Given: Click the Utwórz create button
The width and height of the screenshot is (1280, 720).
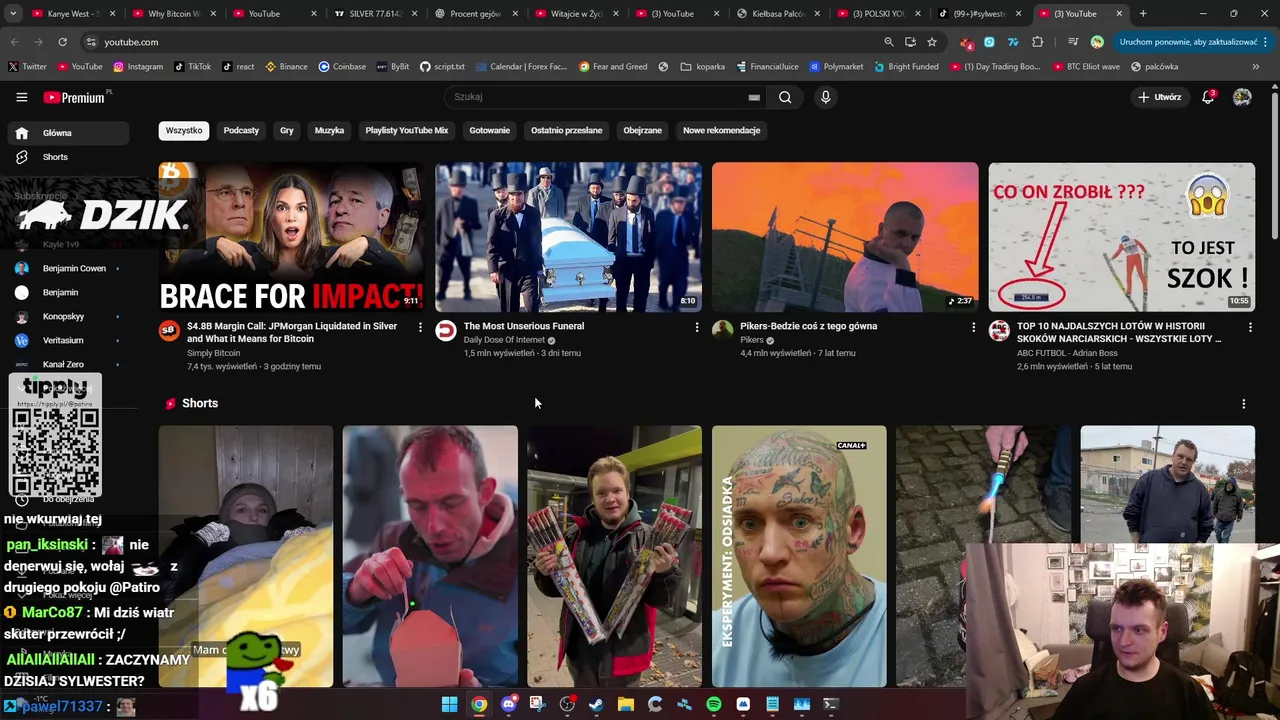Looking at the screenshot, I should tap(1160, 97).
